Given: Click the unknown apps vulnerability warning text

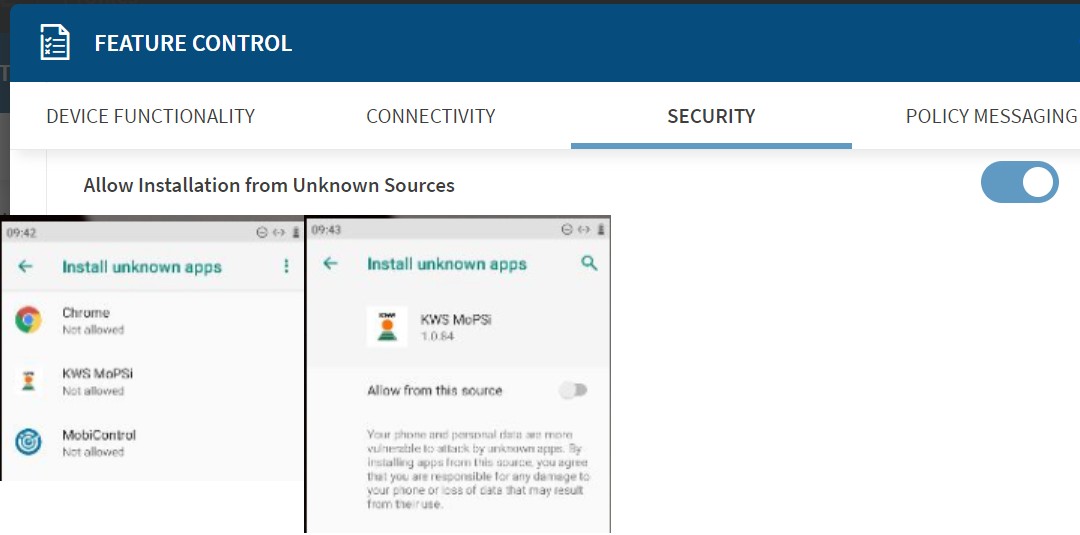Looking at the screenshot, I should (x=479, y=469).
